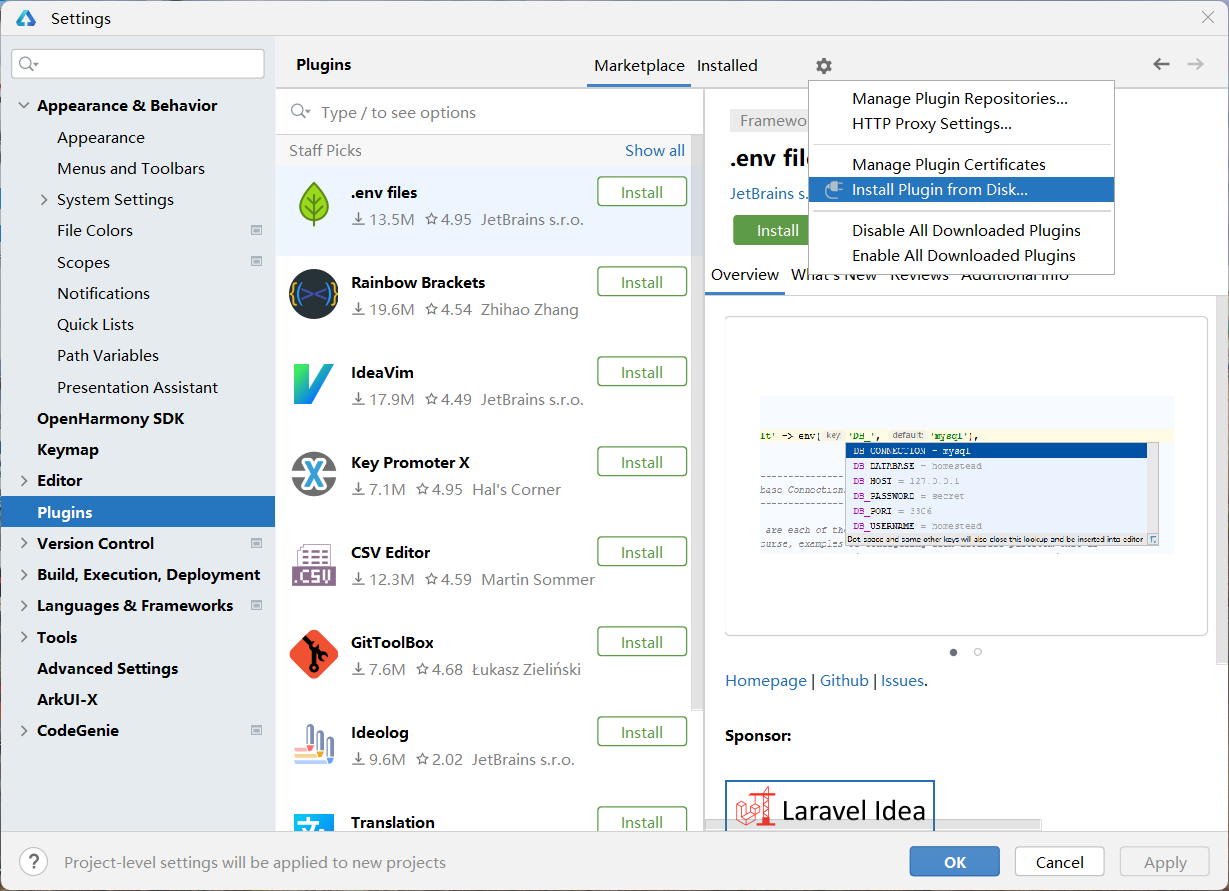Screen dimensions: 1229x891
Task: Click the CSV Editor plugin icon
Action: coord(314,564)
